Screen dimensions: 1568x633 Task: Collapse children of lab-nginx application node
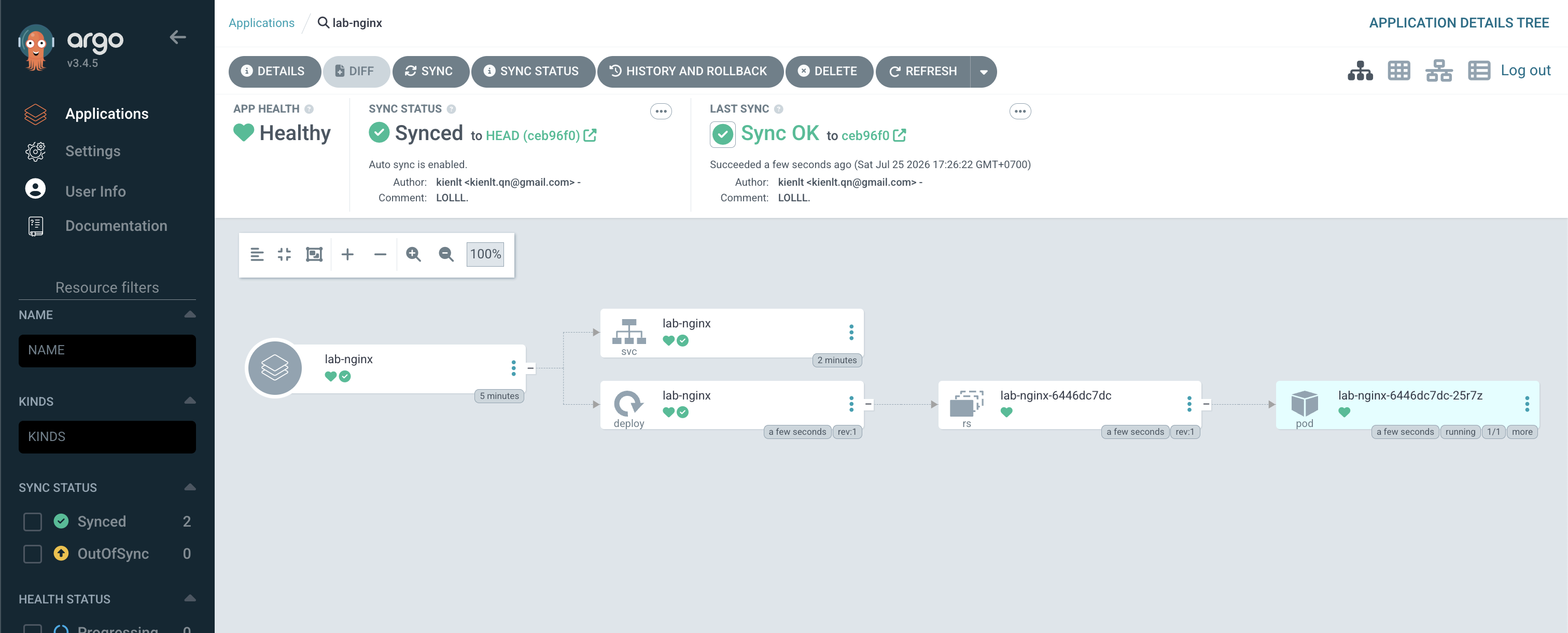coord(531,368)
